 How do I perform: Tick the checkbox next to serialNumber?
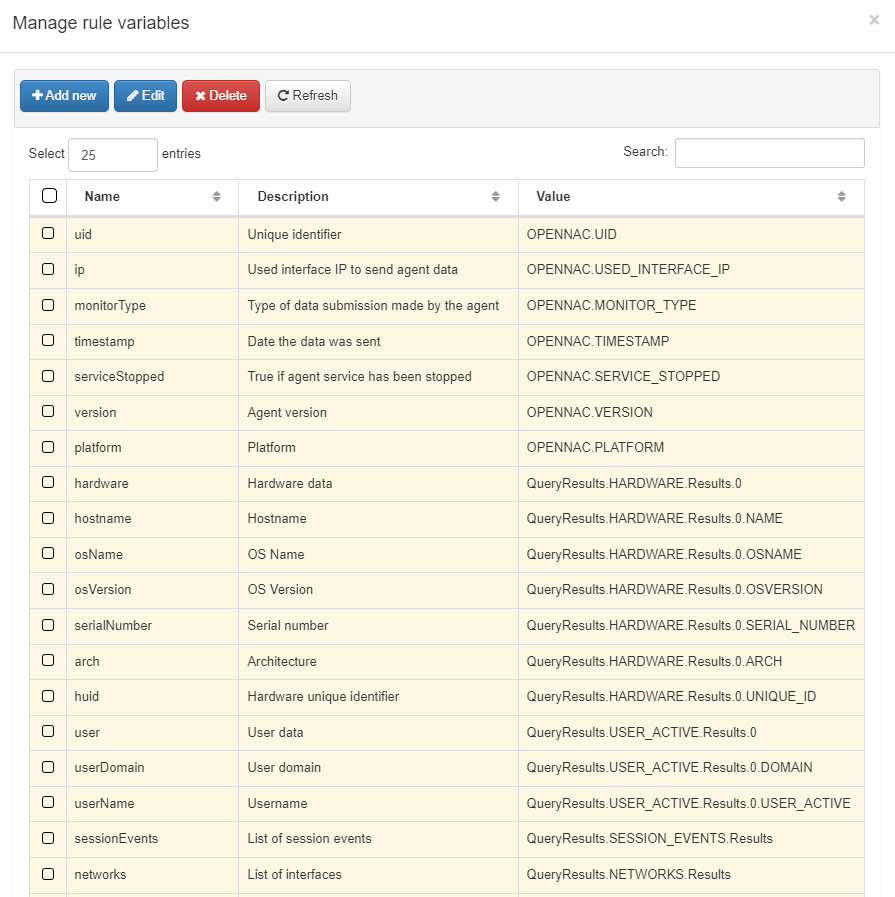coord(48,625)
